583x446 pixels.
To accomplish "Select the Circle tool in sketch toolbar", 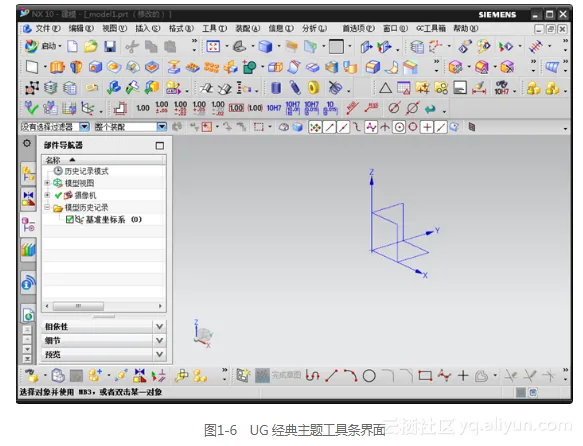I will (x=369, y=376).
